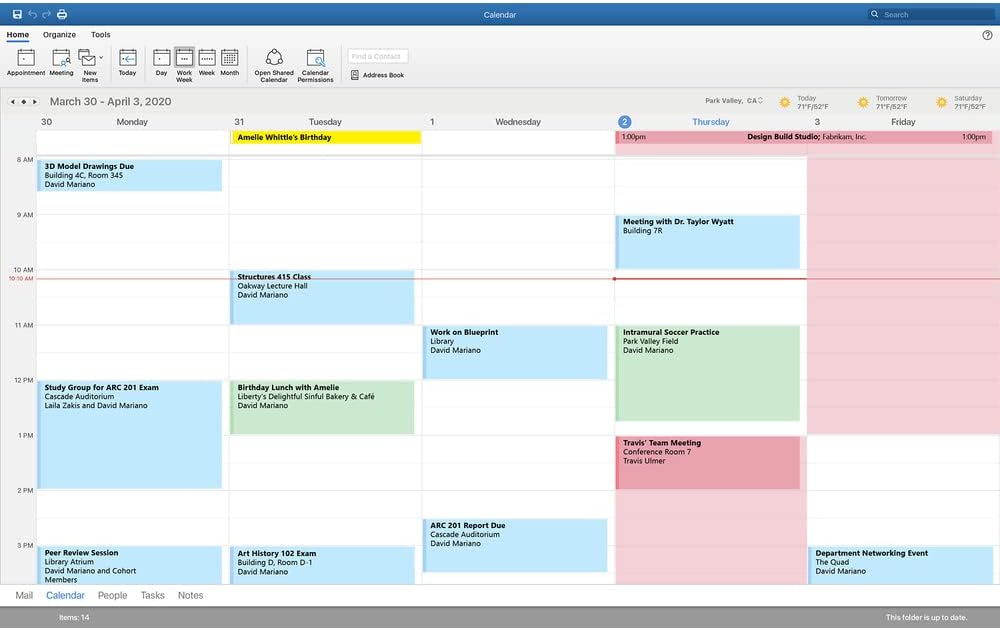Switch to Day view
1000x630 pixels.
pos(161,61)
